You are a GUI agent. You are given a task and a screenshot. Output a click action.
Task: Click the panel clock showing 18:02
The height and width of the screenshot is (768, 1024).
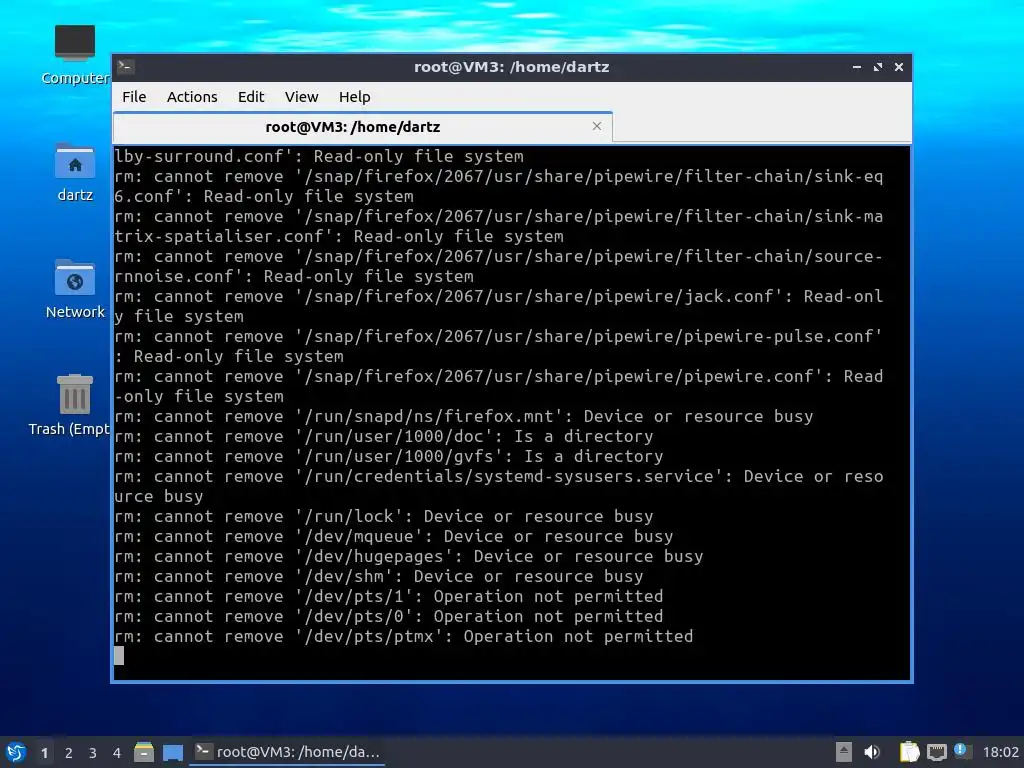(1000, 752)
